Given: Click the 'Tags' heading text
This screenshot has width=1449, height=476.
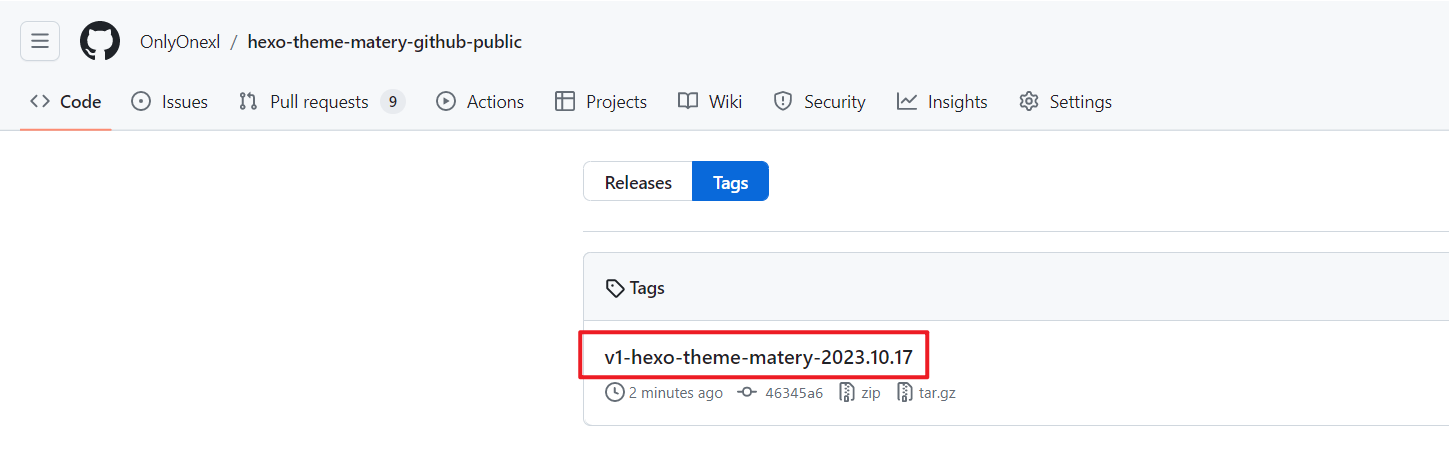Looking at the screenshot, I should click(647, 288).
